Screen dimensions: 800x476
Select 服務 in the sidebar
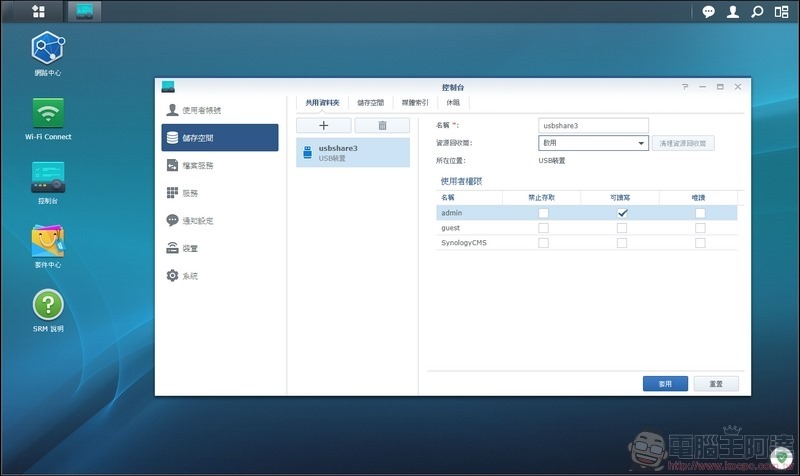(x=220, y=193)
